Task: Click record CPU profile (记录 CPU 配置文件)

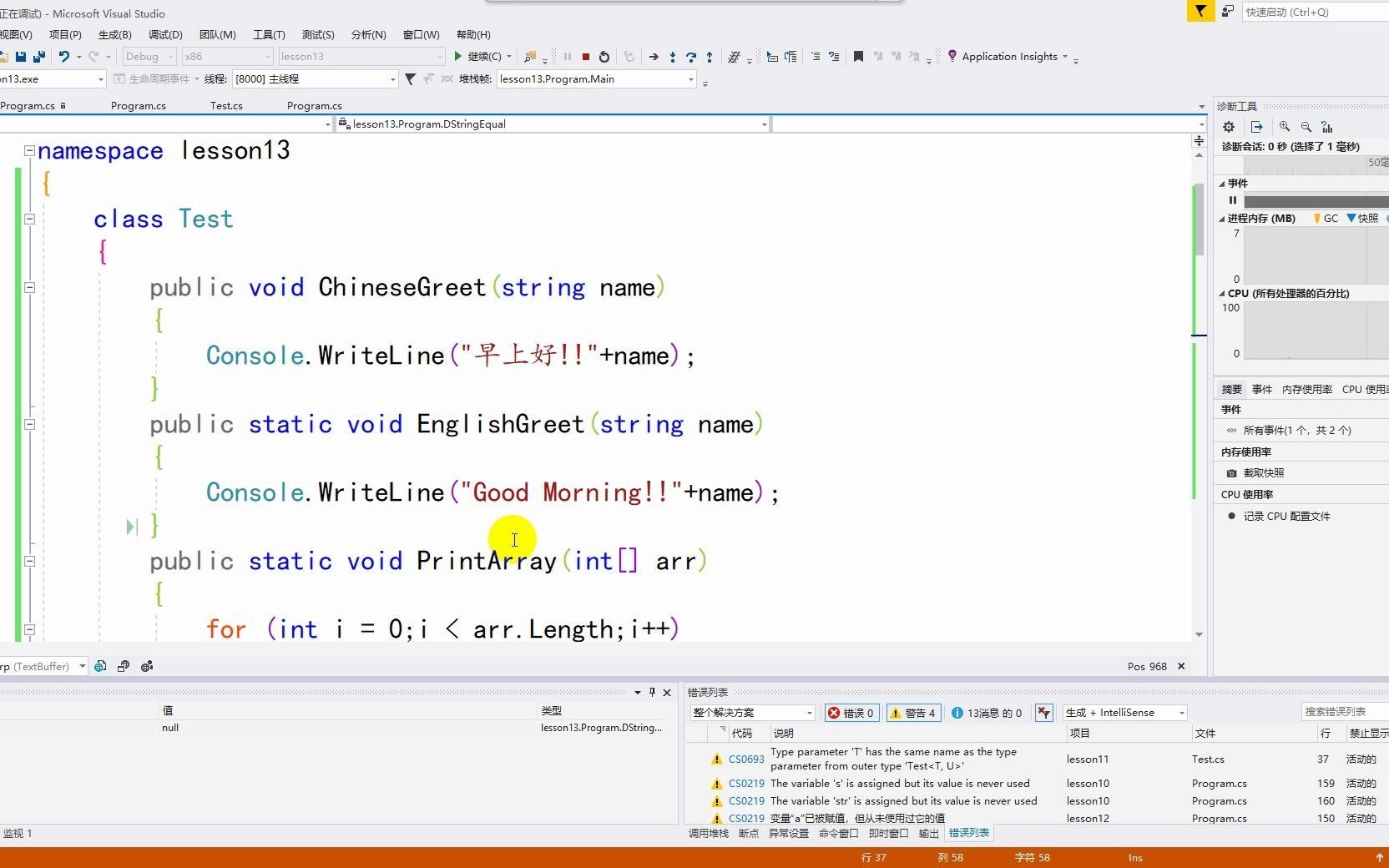Action: 1278,517
